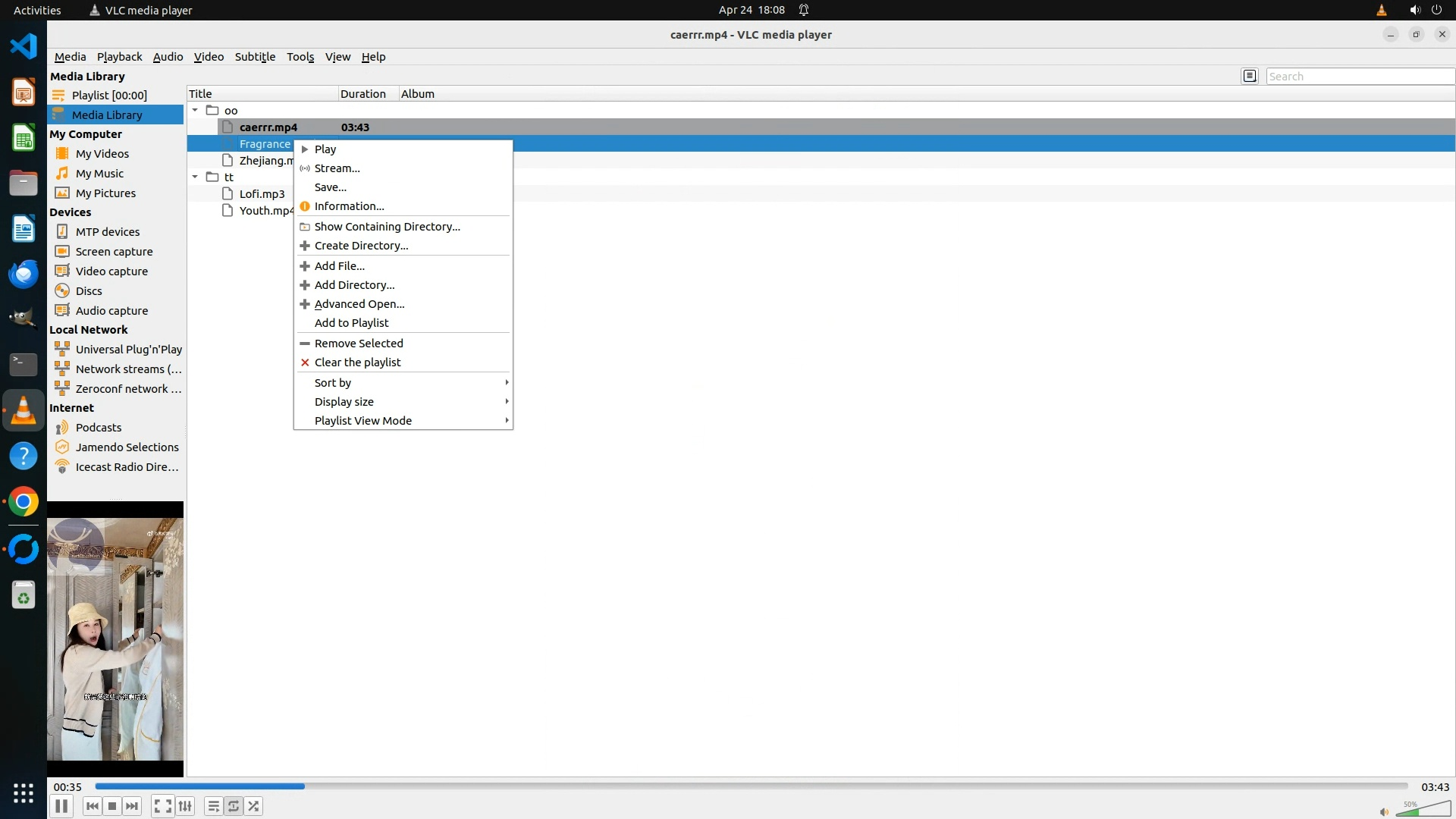Toggle the playlist view button
This screenshot has width=1456, height=819.
[214, 806]
